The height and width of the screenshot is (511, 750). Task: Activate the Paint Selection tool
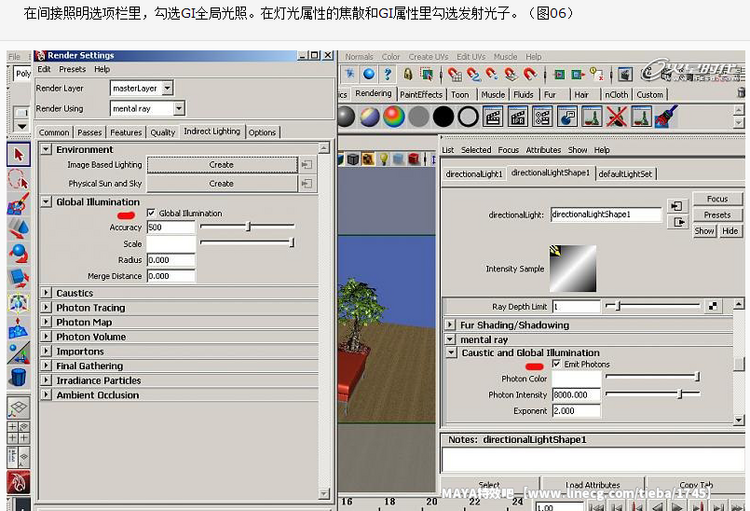tap(19, 203)
